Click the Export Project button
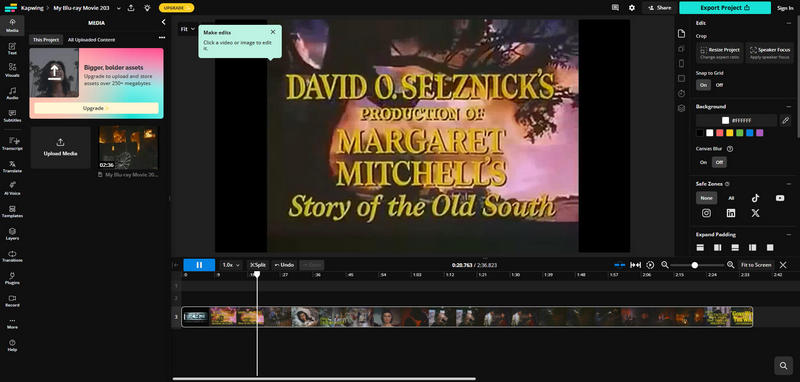Image resolution: width=800 pixels, height=382 pixels. (x=724, y=8)
